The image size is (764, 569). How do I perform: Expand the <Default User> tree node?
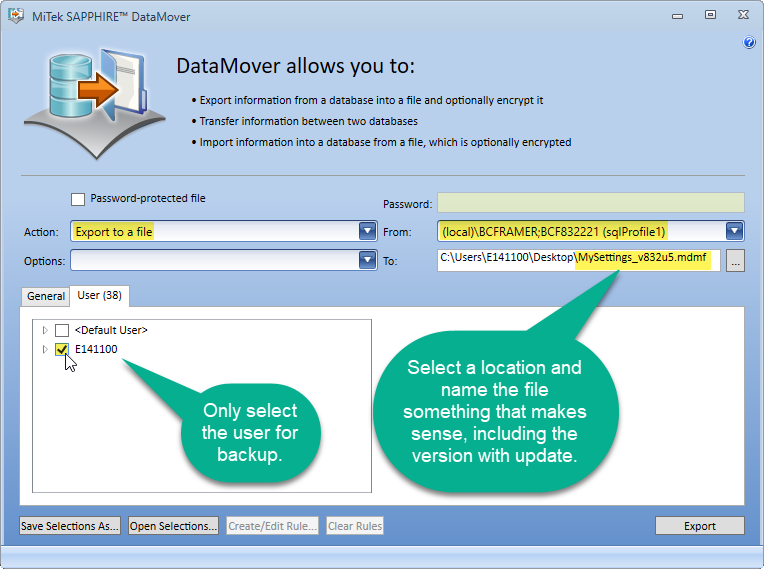pyautogui.click(x=45, y=330)
